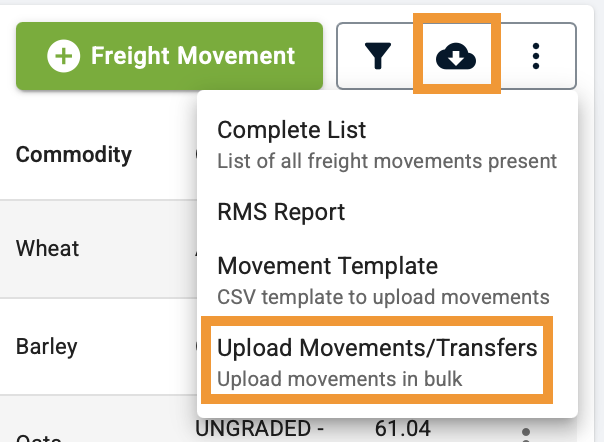Select Movement Template menu option
Image resolution: width=604 pixels, height=442 pixels.
(x=387, y=280)
